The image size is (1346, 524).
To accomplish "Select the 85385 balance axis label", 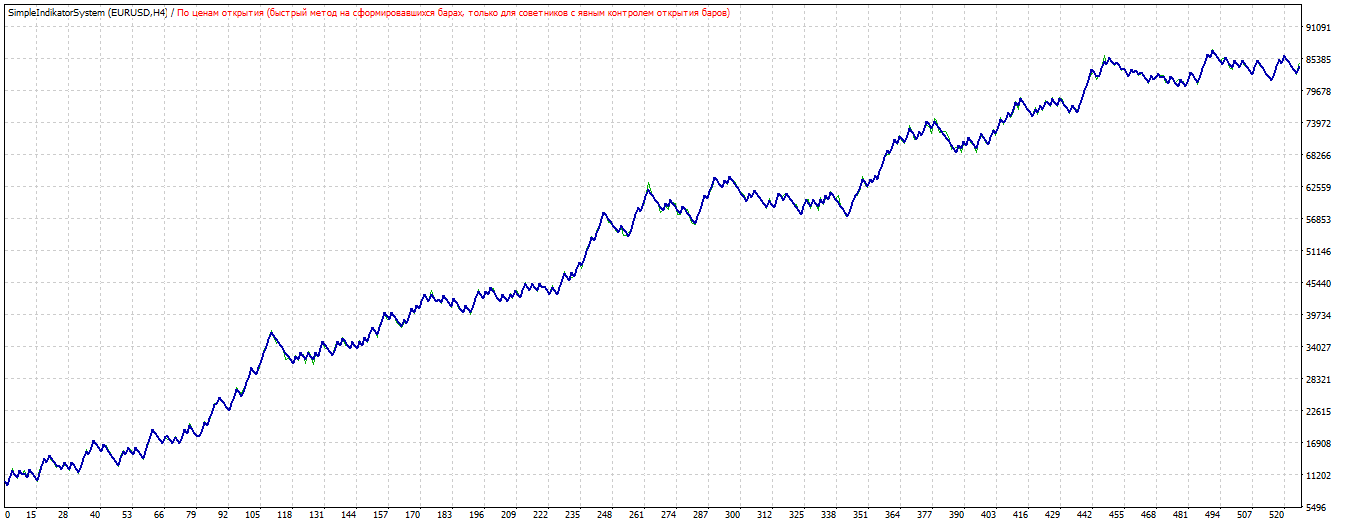I will (1320, 60).
